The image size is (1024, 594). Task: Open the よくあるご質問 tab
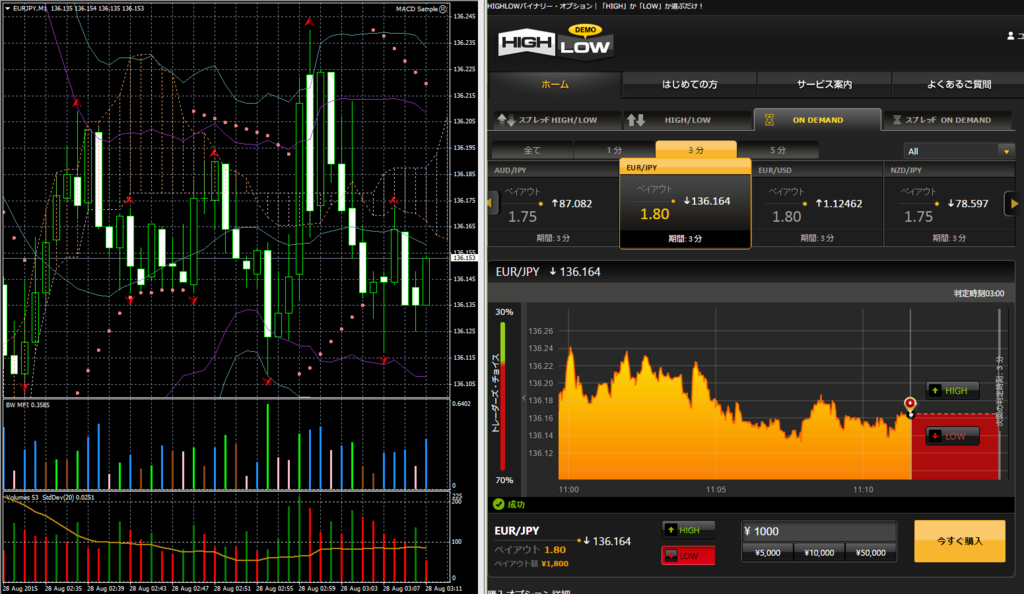pos(958,84)
